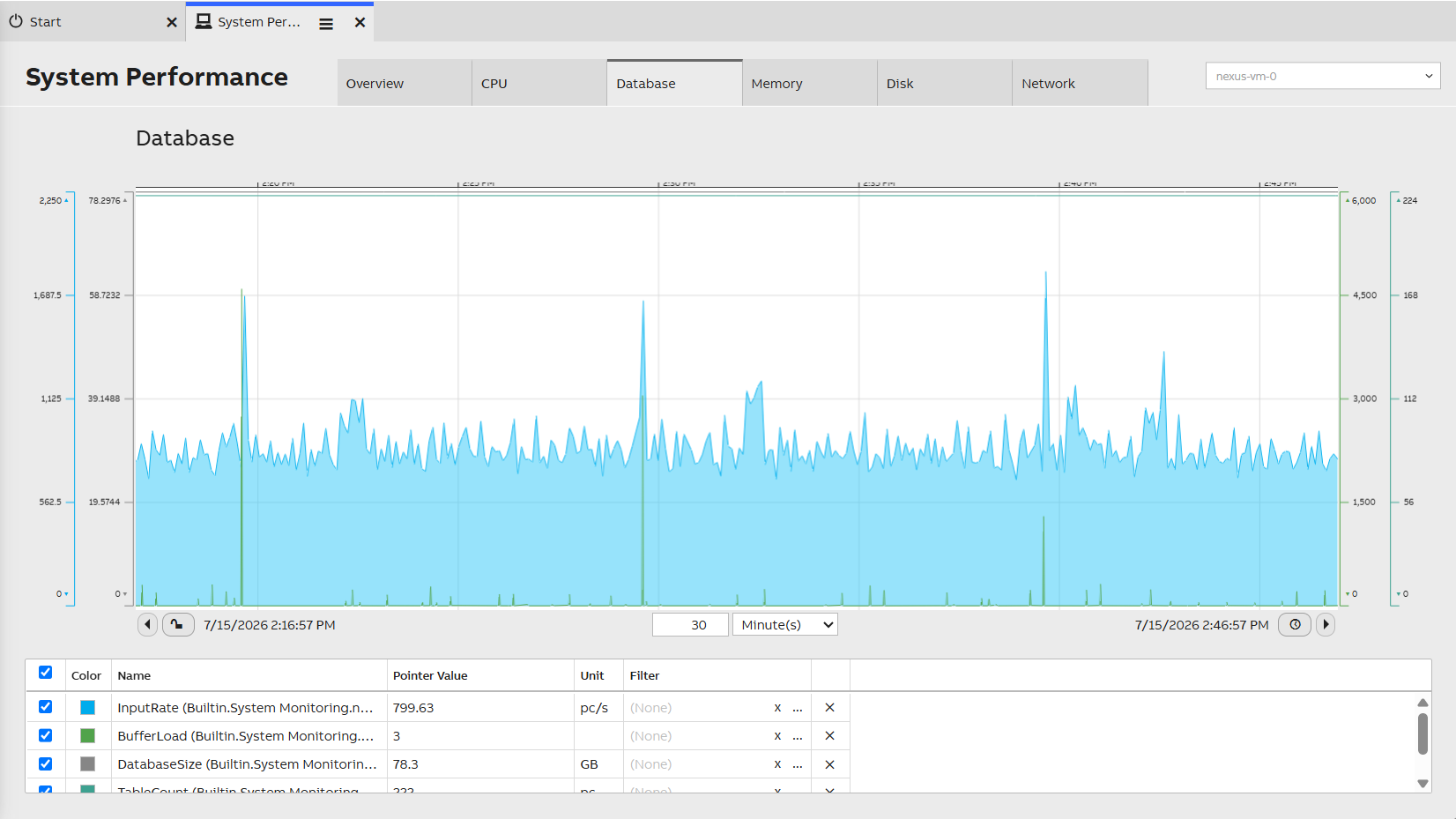Switch to the CPU tab
Screen dimensions: 1456x819
(x=539, y=83)
